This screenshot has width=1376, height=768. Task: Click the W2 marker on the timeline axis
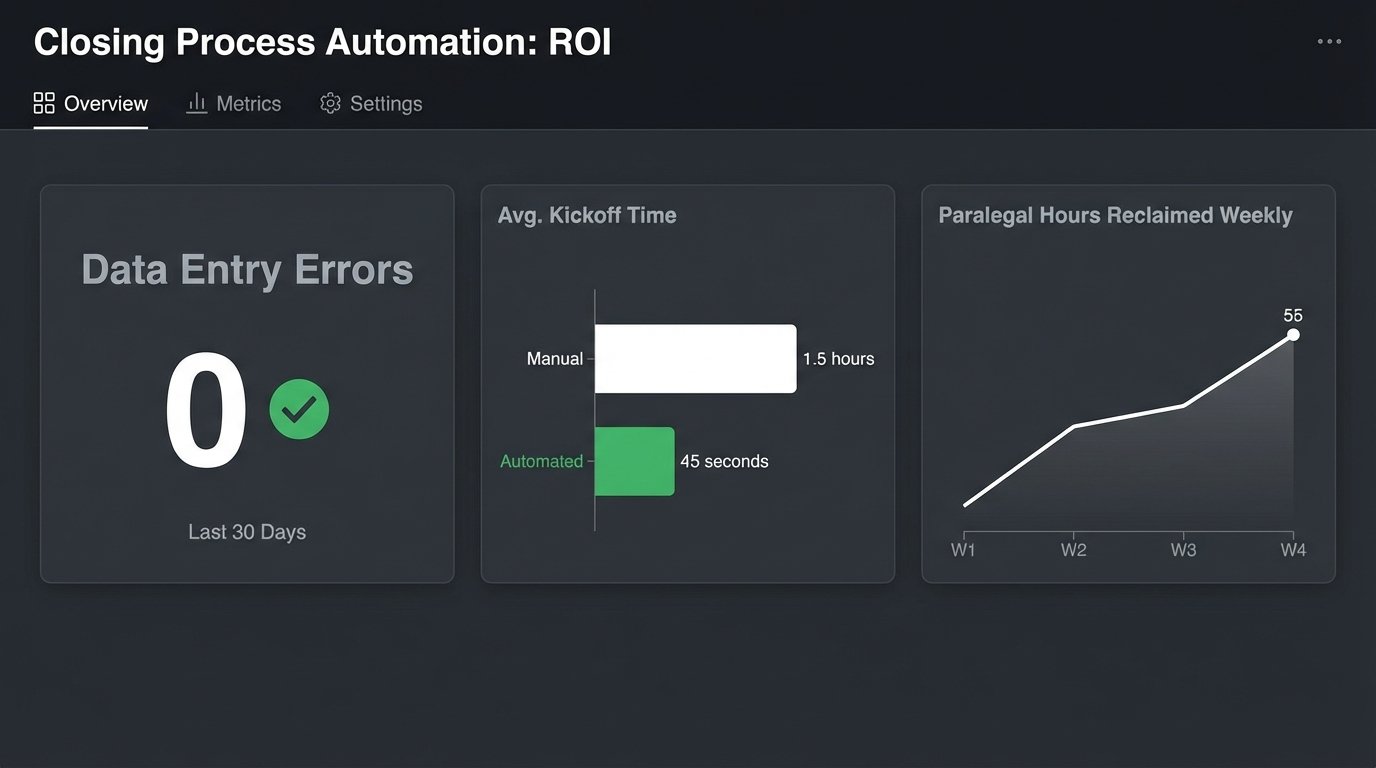point(1073,549)
